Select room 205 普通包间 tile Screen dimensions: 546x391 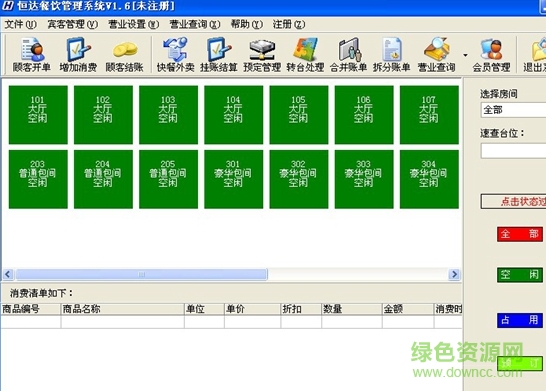168,179
